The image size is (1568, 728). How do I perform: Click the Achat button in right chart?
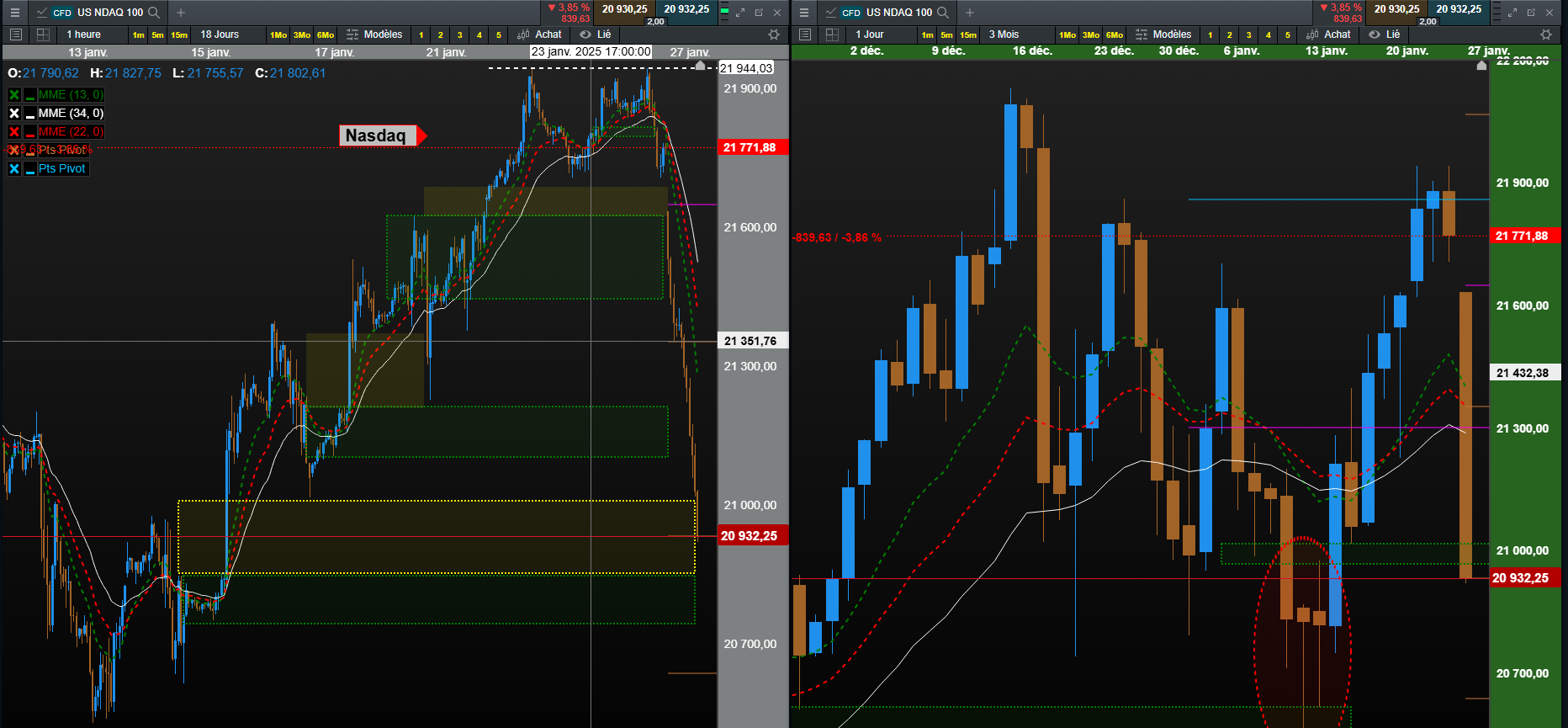[x=1328, y=35]
